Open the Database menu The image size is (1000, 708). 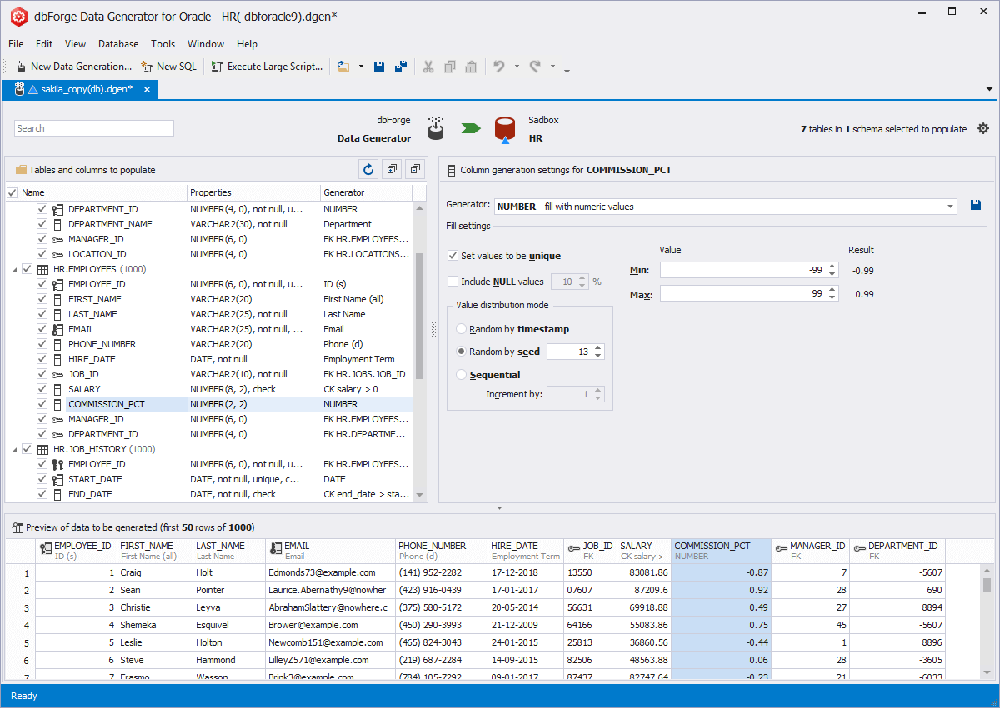[x=118, y=43]
